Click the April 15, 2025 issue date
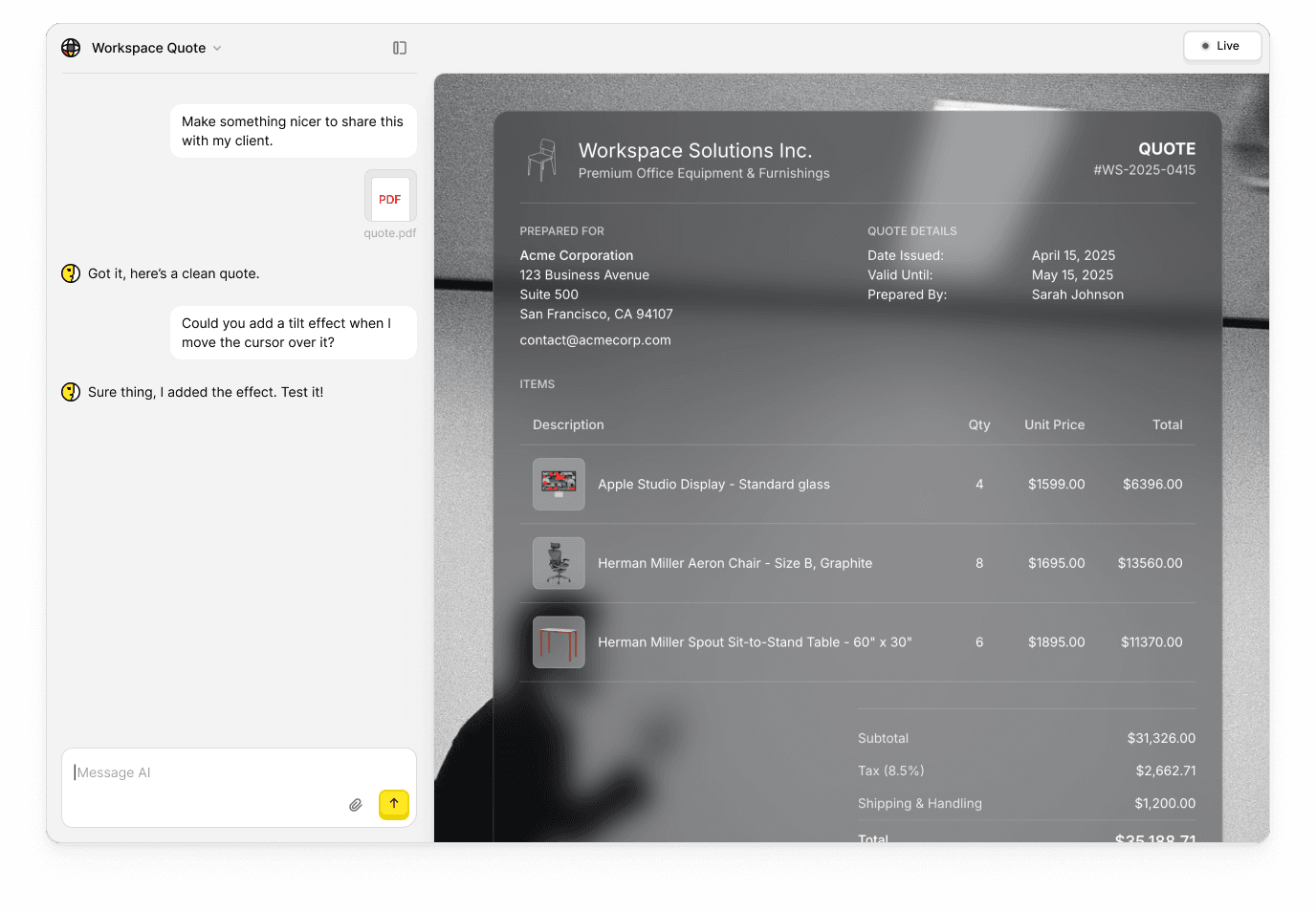Image resolution: width=1316 pixels, height=912 pixels. (x=1073, y=255)
